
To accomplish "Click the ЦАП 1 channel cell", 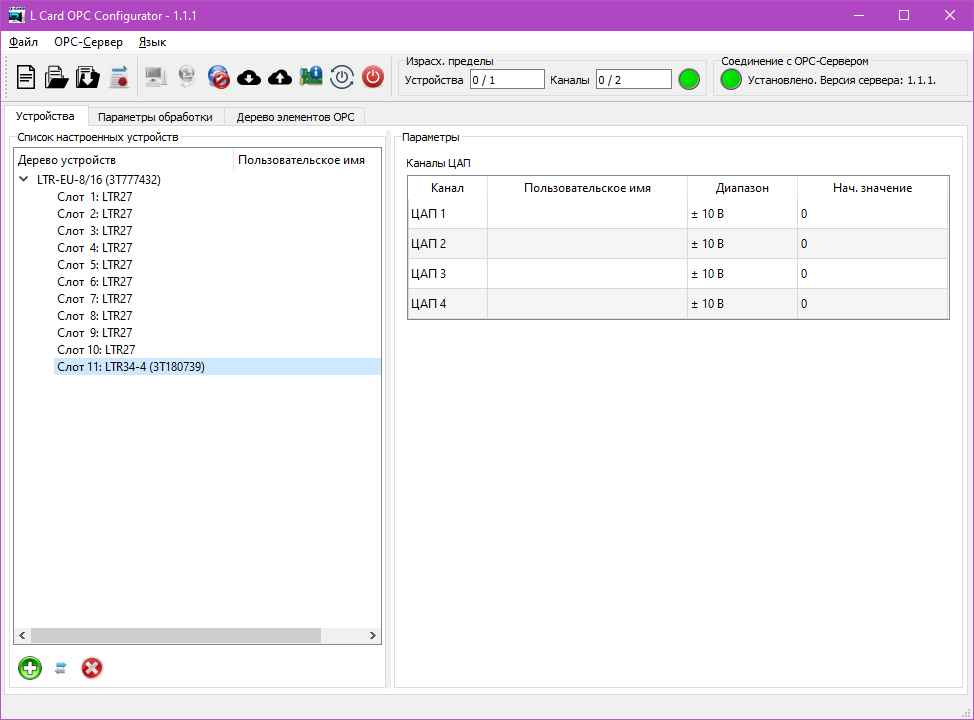I will (448, 214).
